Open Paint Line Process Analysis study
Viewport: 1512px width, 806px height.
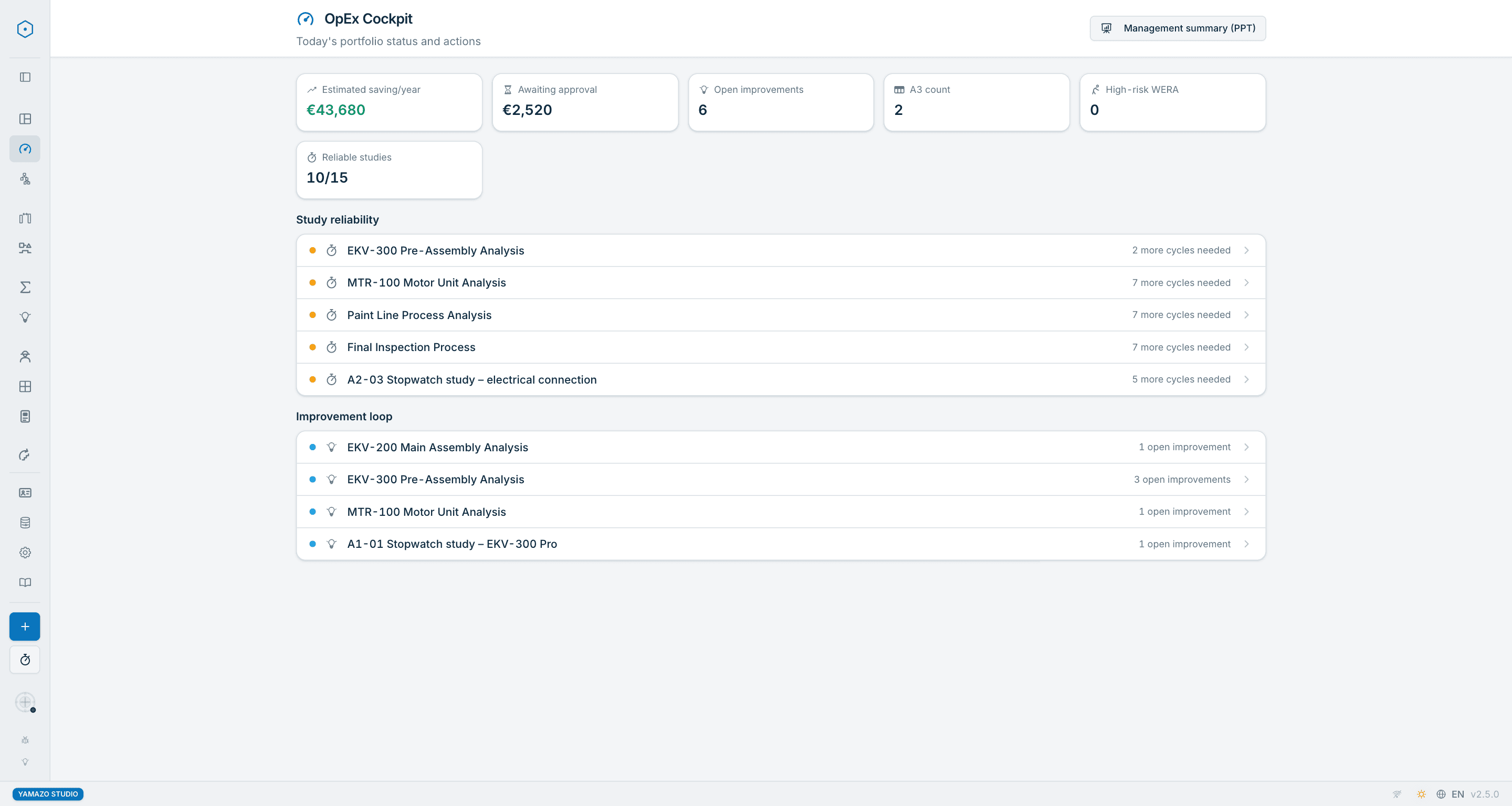(781, 315)
